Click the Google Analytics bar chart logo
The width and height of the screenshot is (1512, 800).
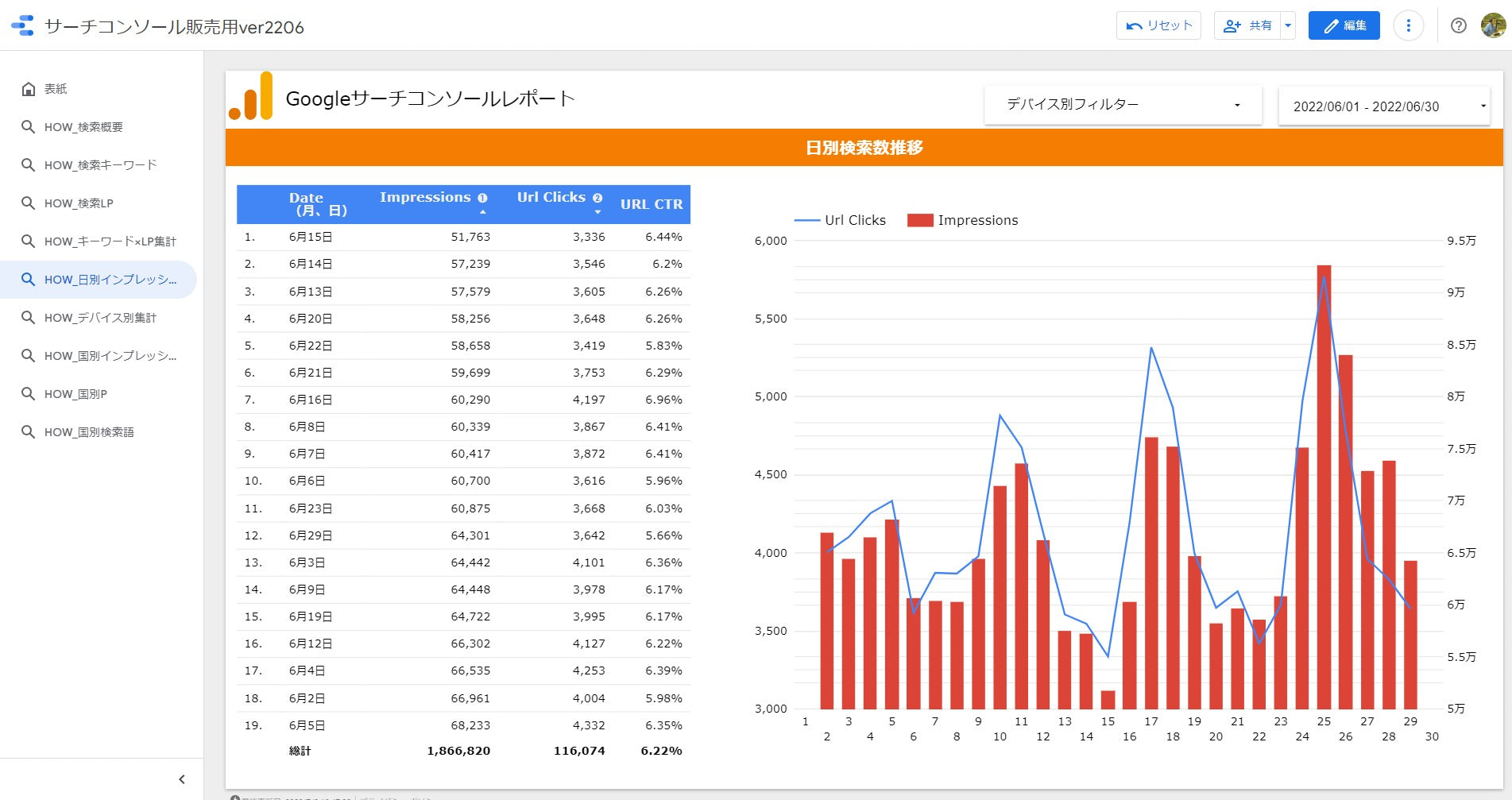(251, 96)
